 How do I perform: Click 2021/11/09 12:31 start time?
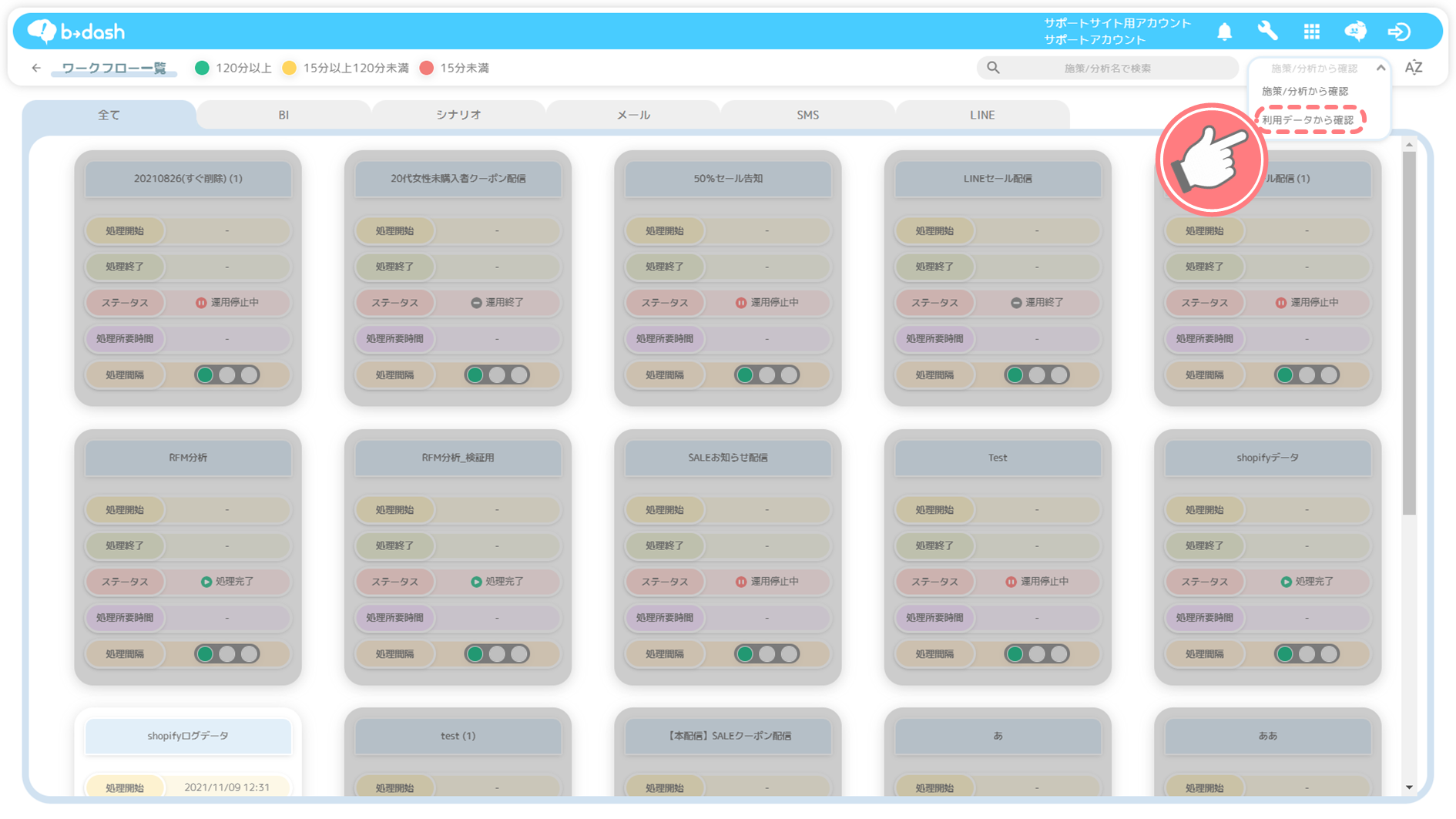click(227, 787)
